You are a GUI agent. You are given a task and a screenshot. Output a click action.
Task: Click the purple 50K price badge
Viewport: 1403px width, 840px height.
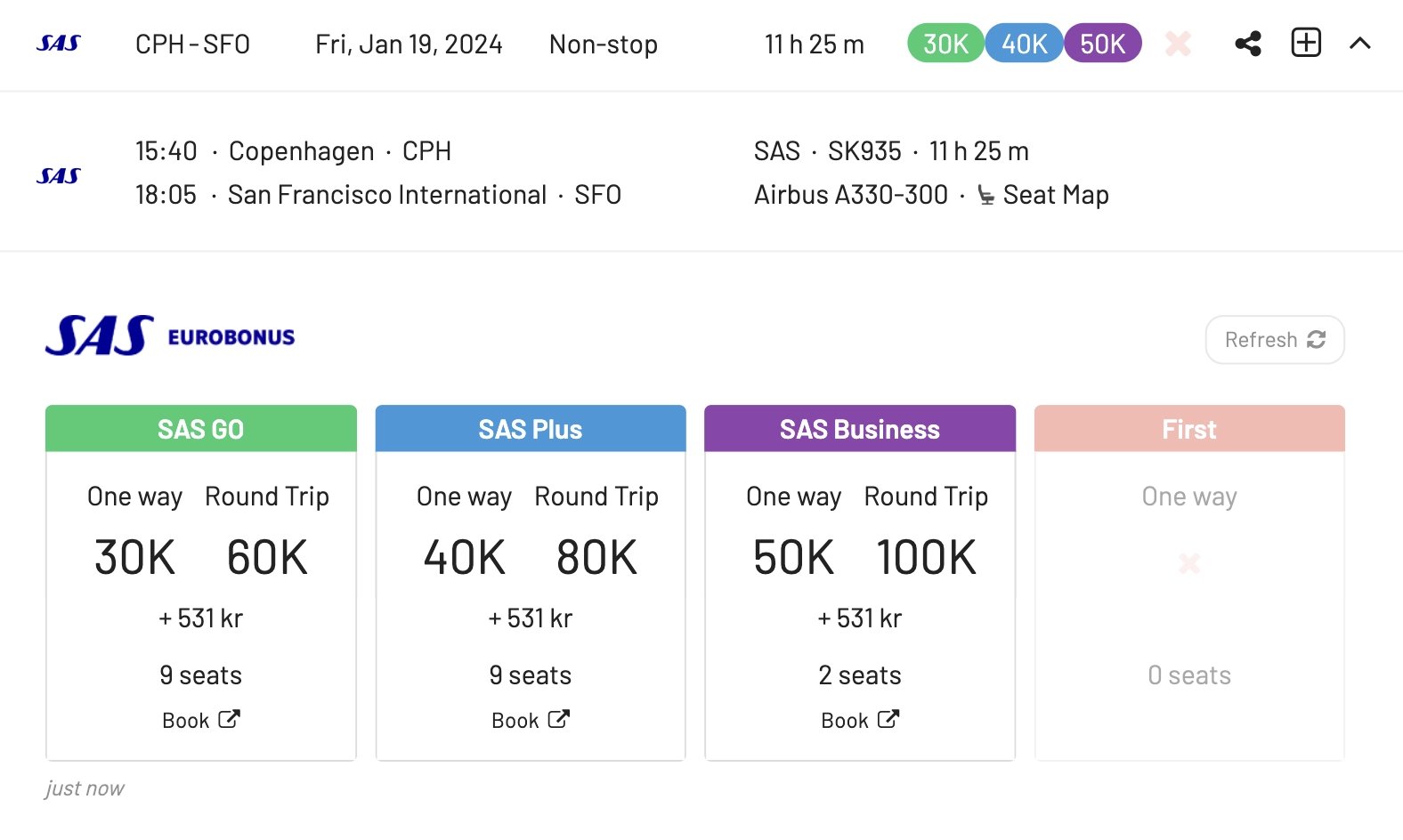pyautogui.click(x=1102, y=44)
